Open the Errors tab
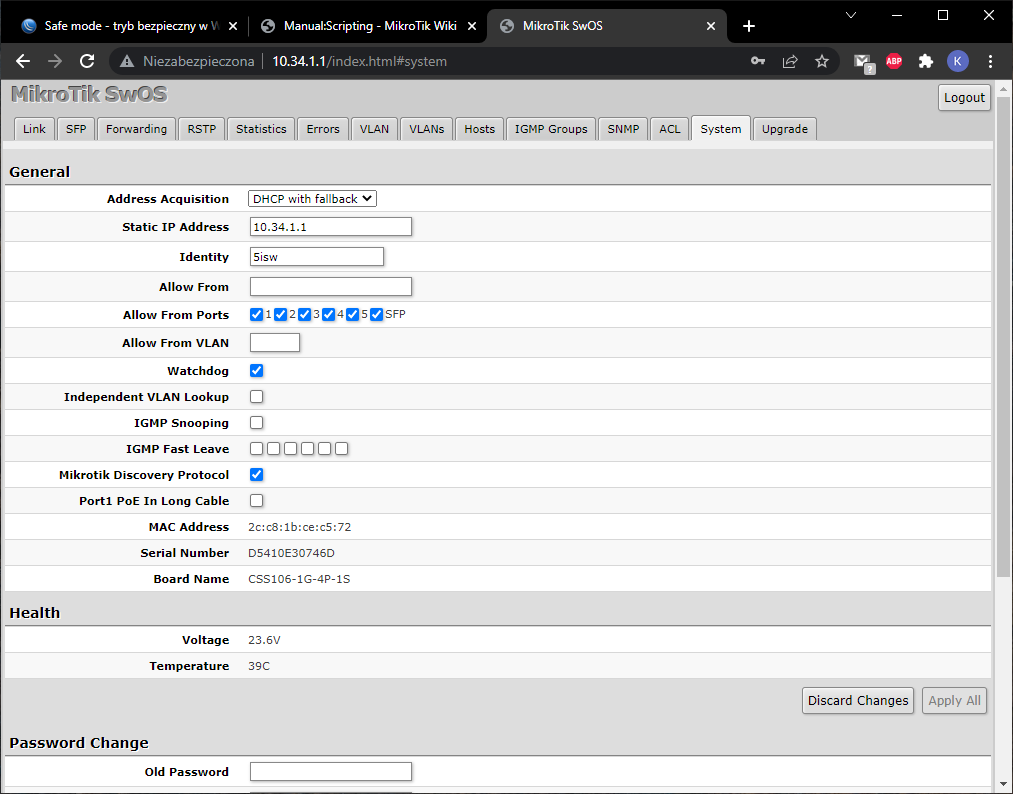The width and height of the screenshot is (1013, 794). (x=323, y=129)
